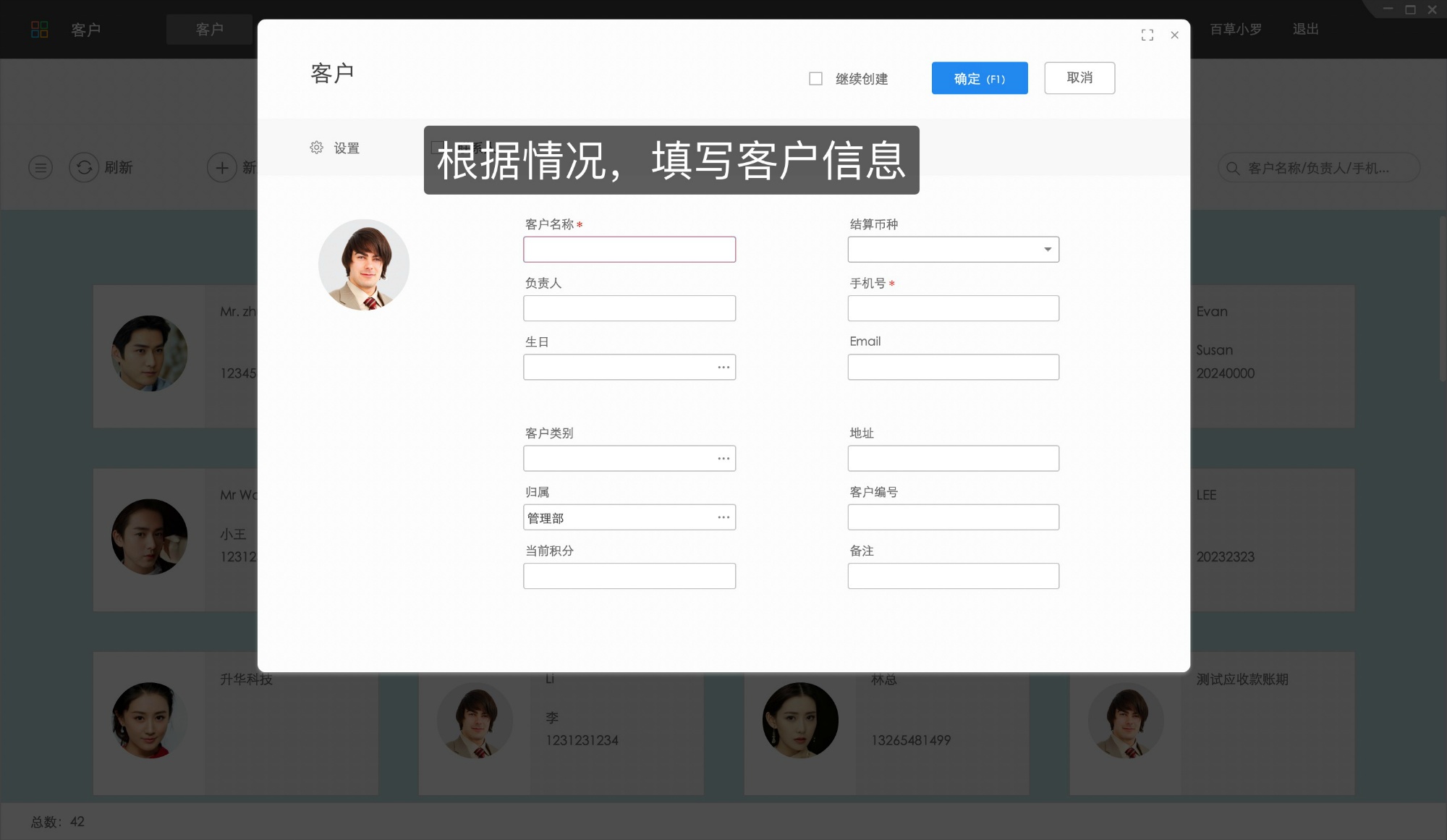Open the 客户类别 category picker

pyautogui.click(x=723, y=458)
